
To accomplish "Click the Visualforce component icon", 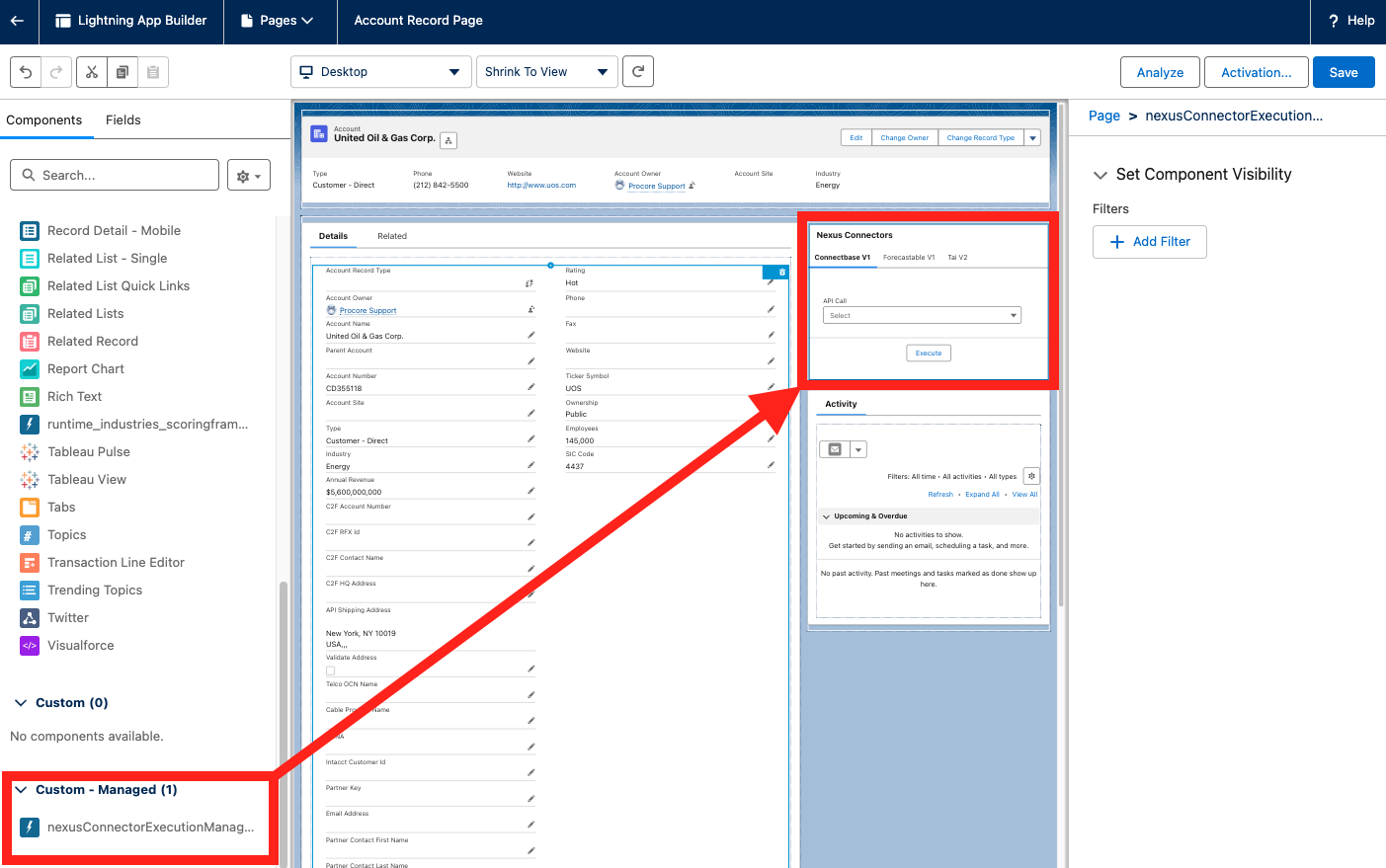I will click(x=30, y=645).
